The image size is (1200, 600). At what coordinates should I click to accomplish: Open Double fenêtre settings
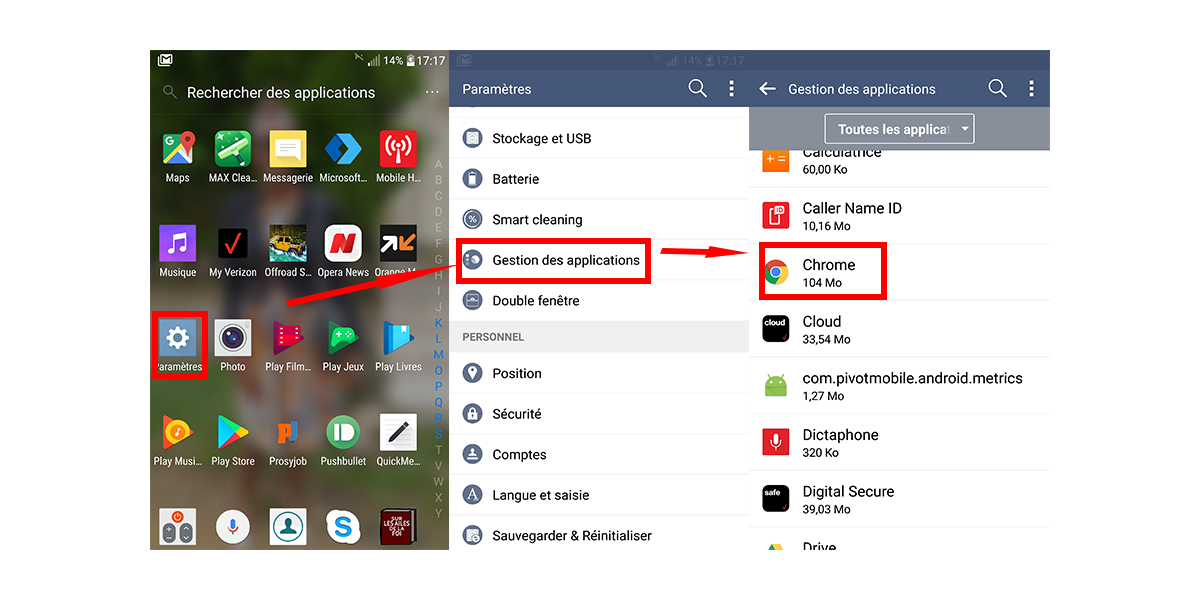coord(599,300)
